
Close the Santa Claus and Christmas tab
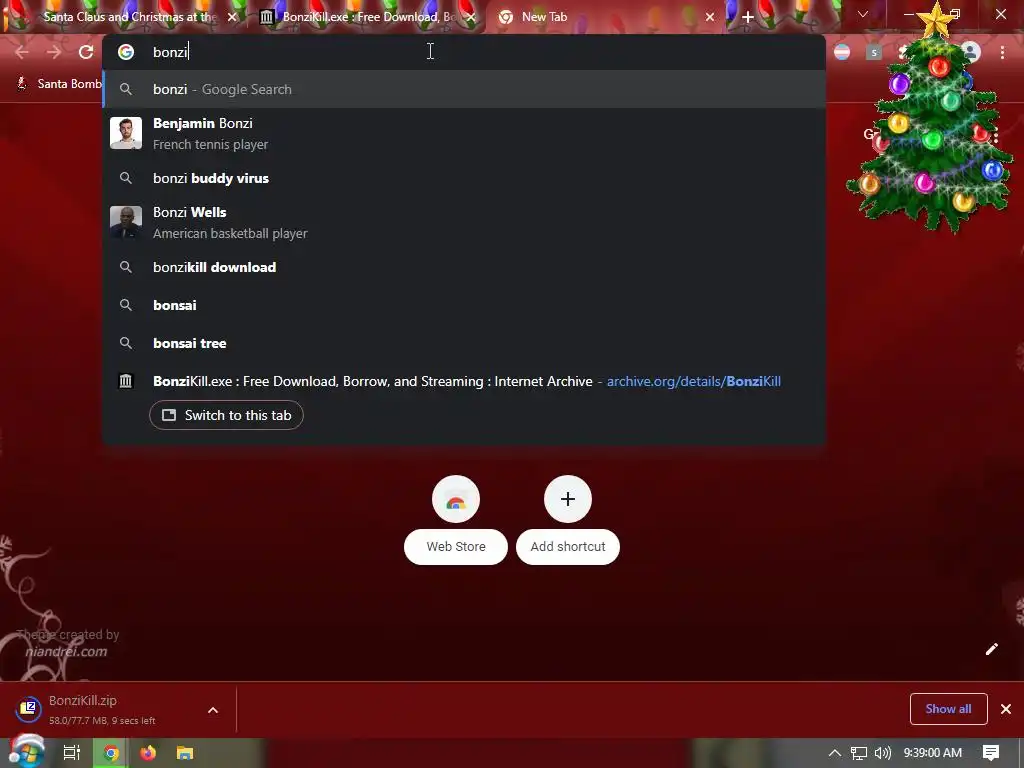[232, 17]
